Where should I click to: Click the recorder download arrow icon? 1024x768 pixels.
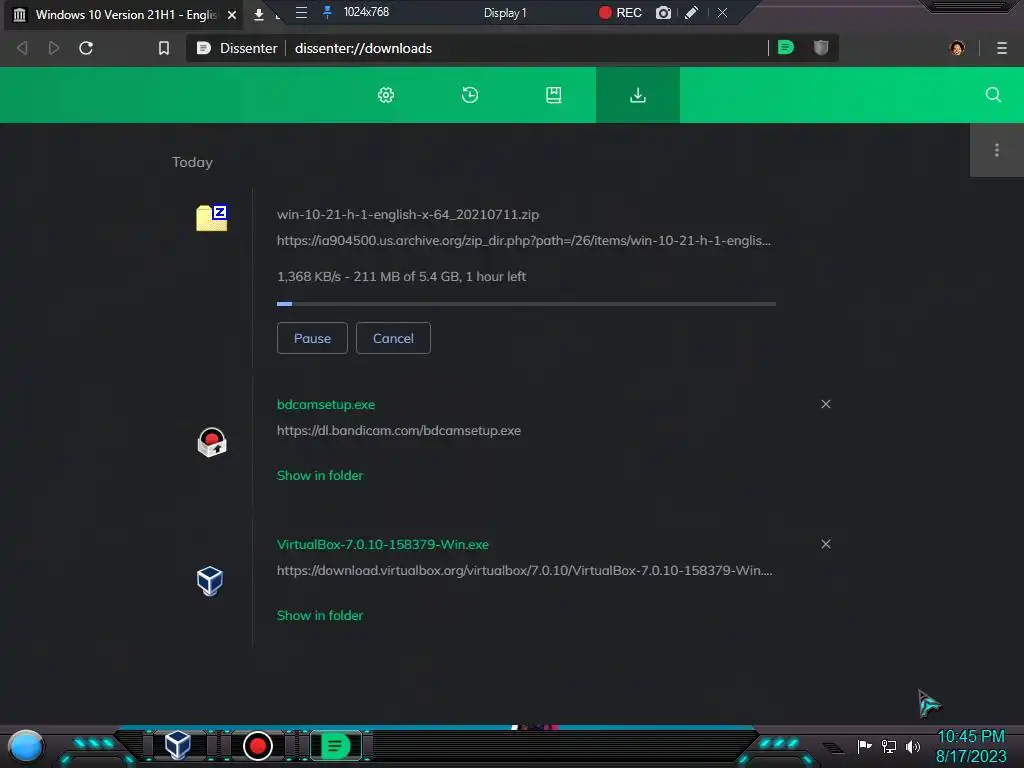[x=259, y=14]
